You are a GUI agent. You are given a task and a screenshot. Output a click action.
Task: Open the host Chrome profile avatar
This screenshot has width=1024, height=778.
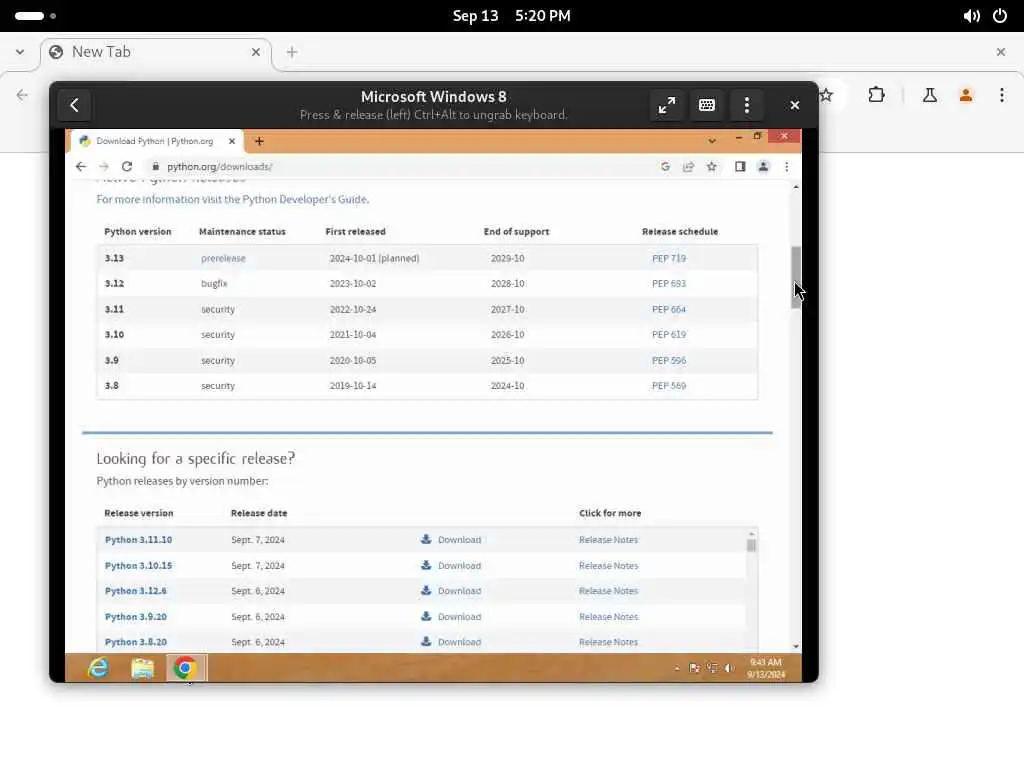point(966,95)
